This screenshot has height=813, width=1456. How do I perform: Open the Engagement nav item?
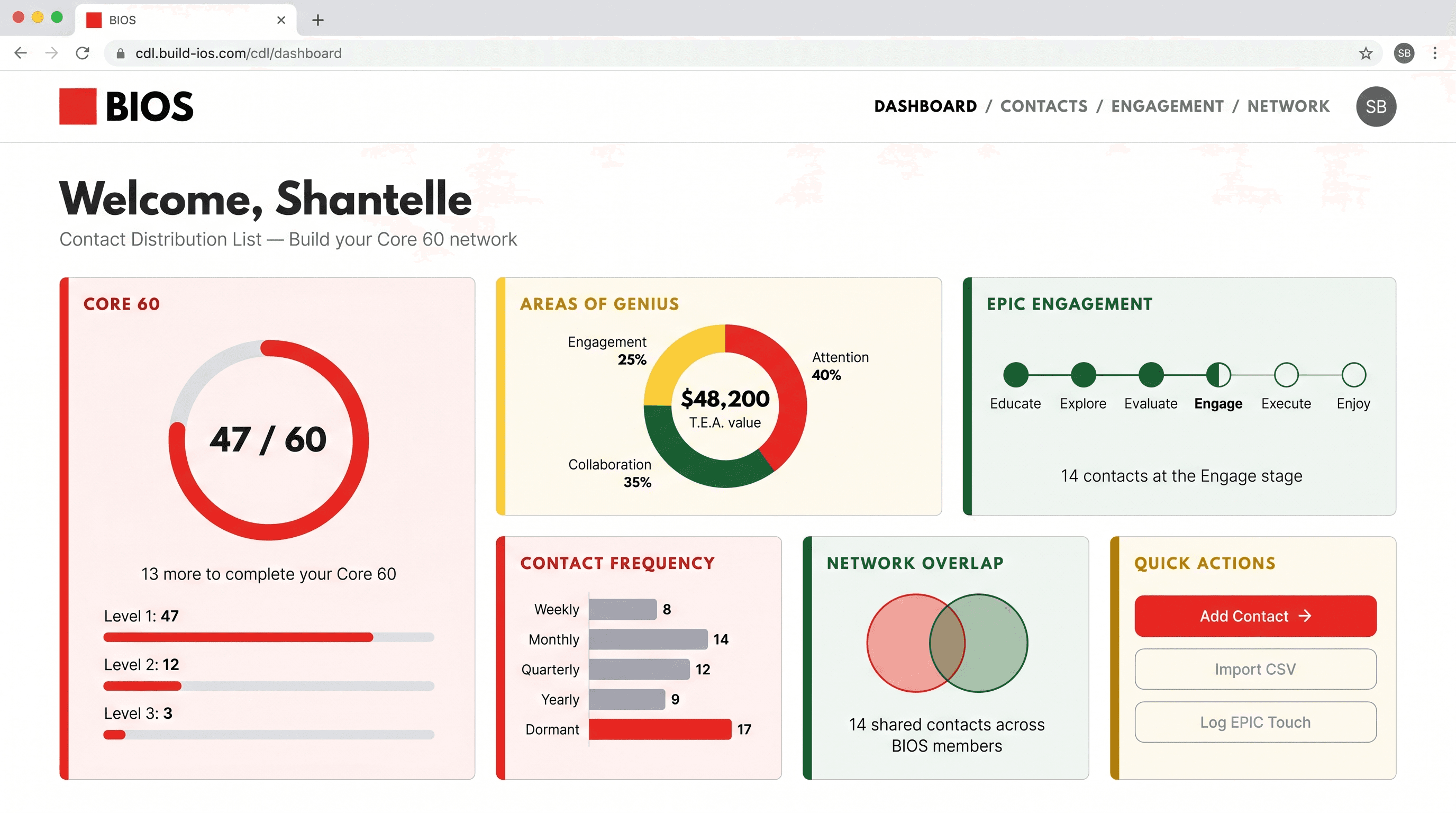pos(1167,106)
